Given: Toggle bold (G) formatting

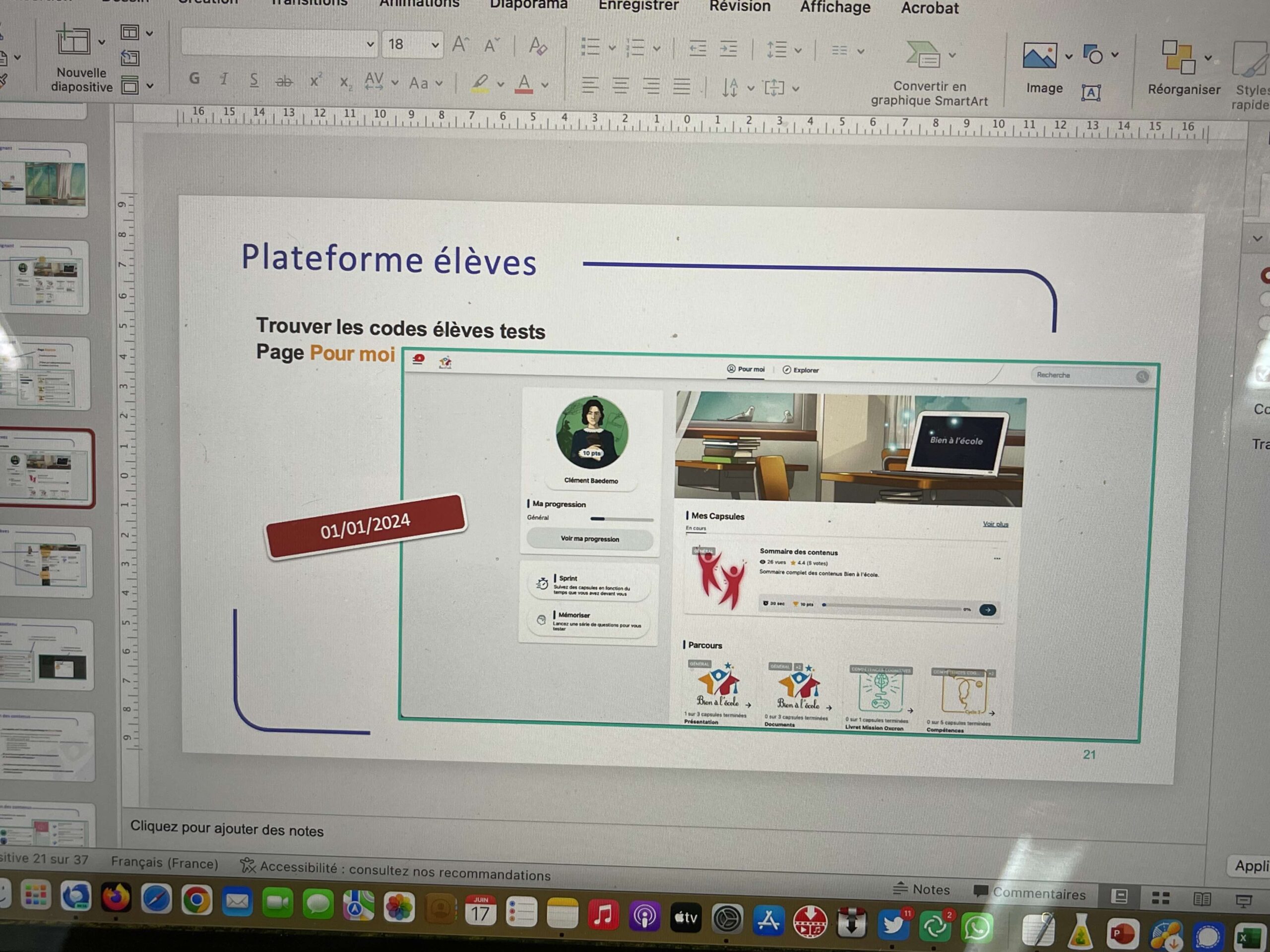Looking at the screenshot, I should (x=194, y=79).
